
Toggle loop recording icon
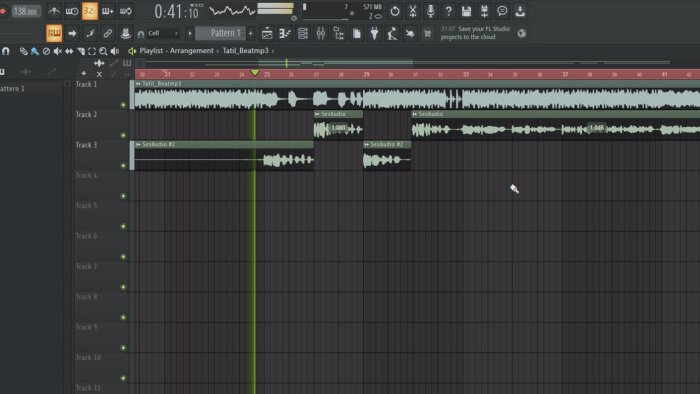[x=125, y=11]
